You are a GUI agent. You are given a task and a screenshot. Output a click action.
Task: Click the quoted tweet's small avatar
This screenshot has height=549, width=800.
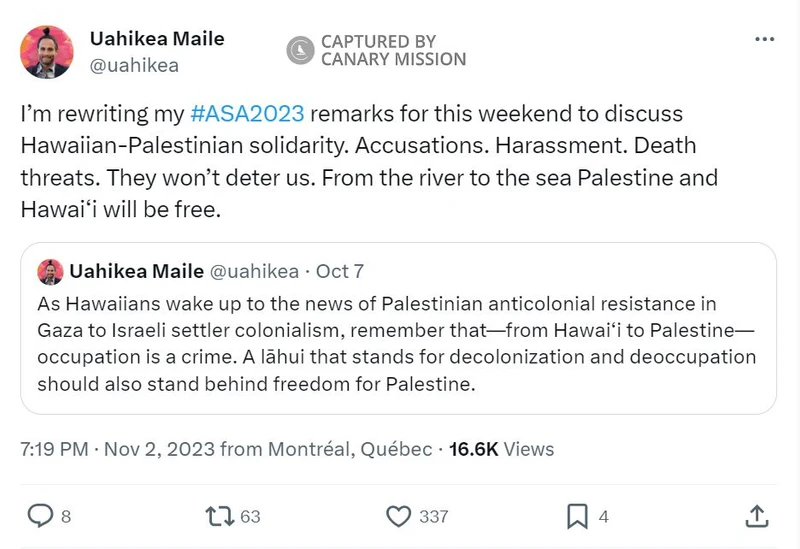coord(50,272)
